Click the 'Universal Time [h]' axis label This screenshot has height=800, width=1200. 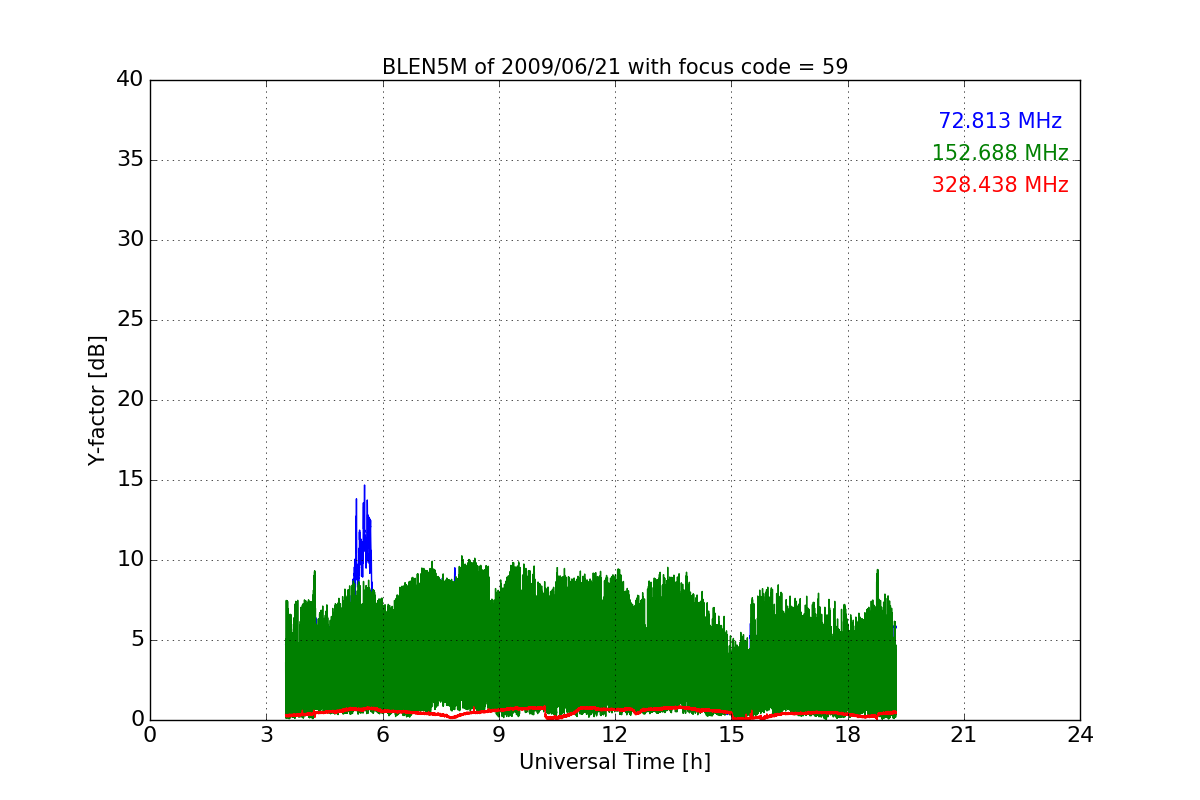(615, 762)
